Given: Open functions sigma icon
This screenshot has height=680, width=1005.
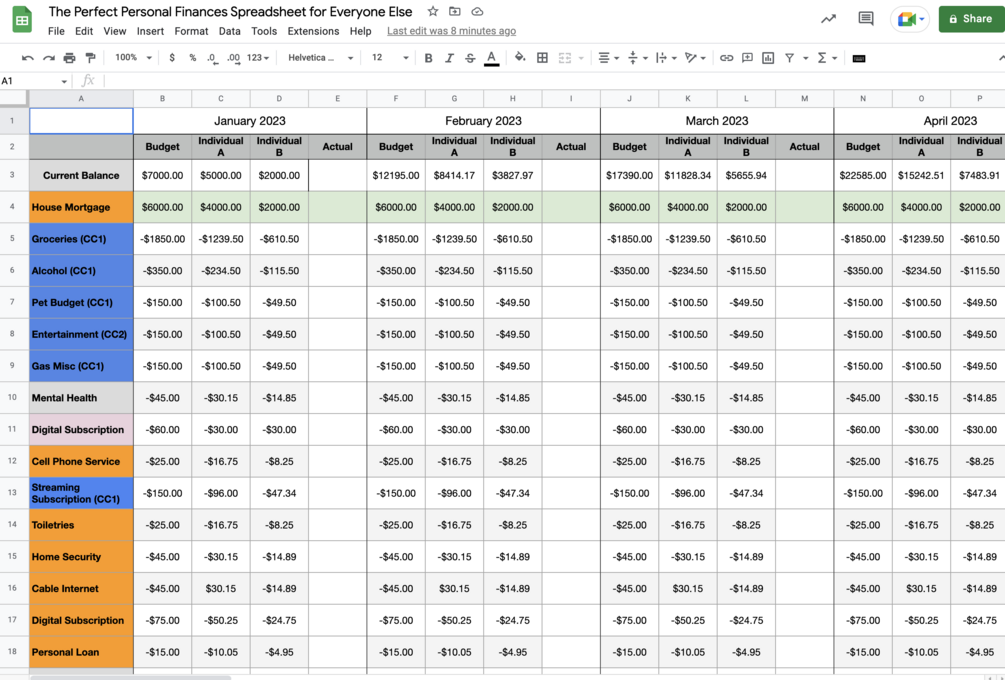Looking at the screenshot, I should [822, 58].
